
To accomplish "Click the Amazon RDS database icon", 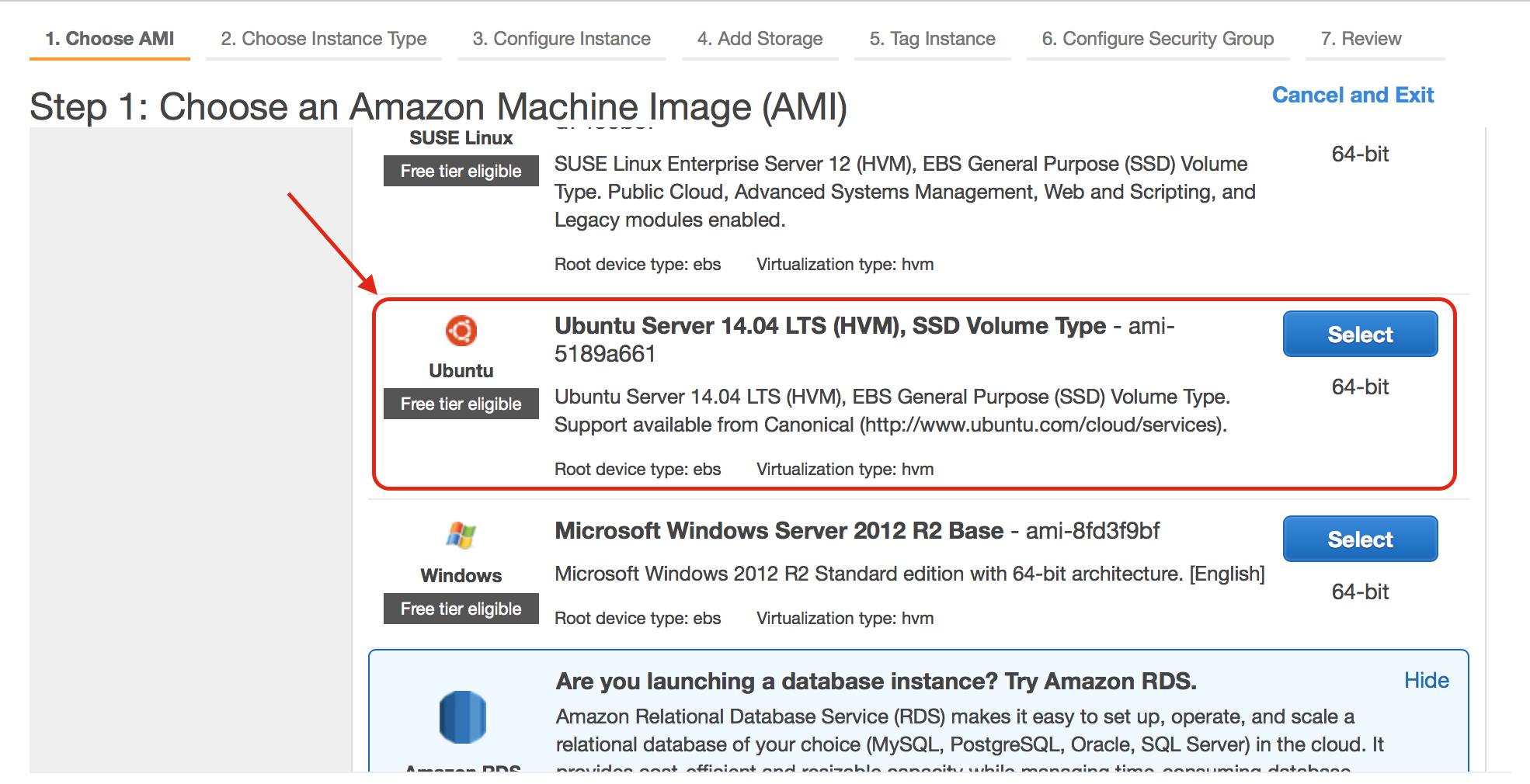I will point(462,716).
